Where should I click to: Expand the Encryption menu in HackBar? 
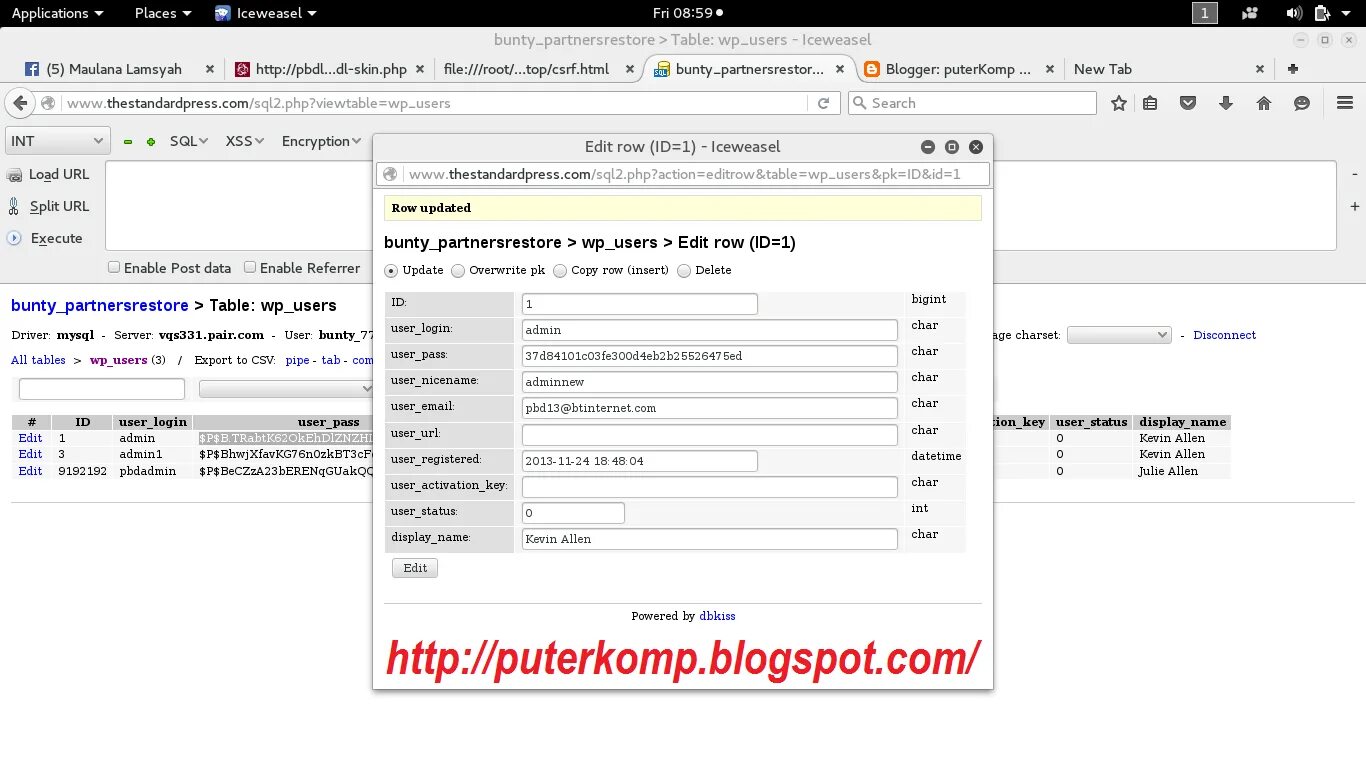pyautogui.click(x=321, y=141)
